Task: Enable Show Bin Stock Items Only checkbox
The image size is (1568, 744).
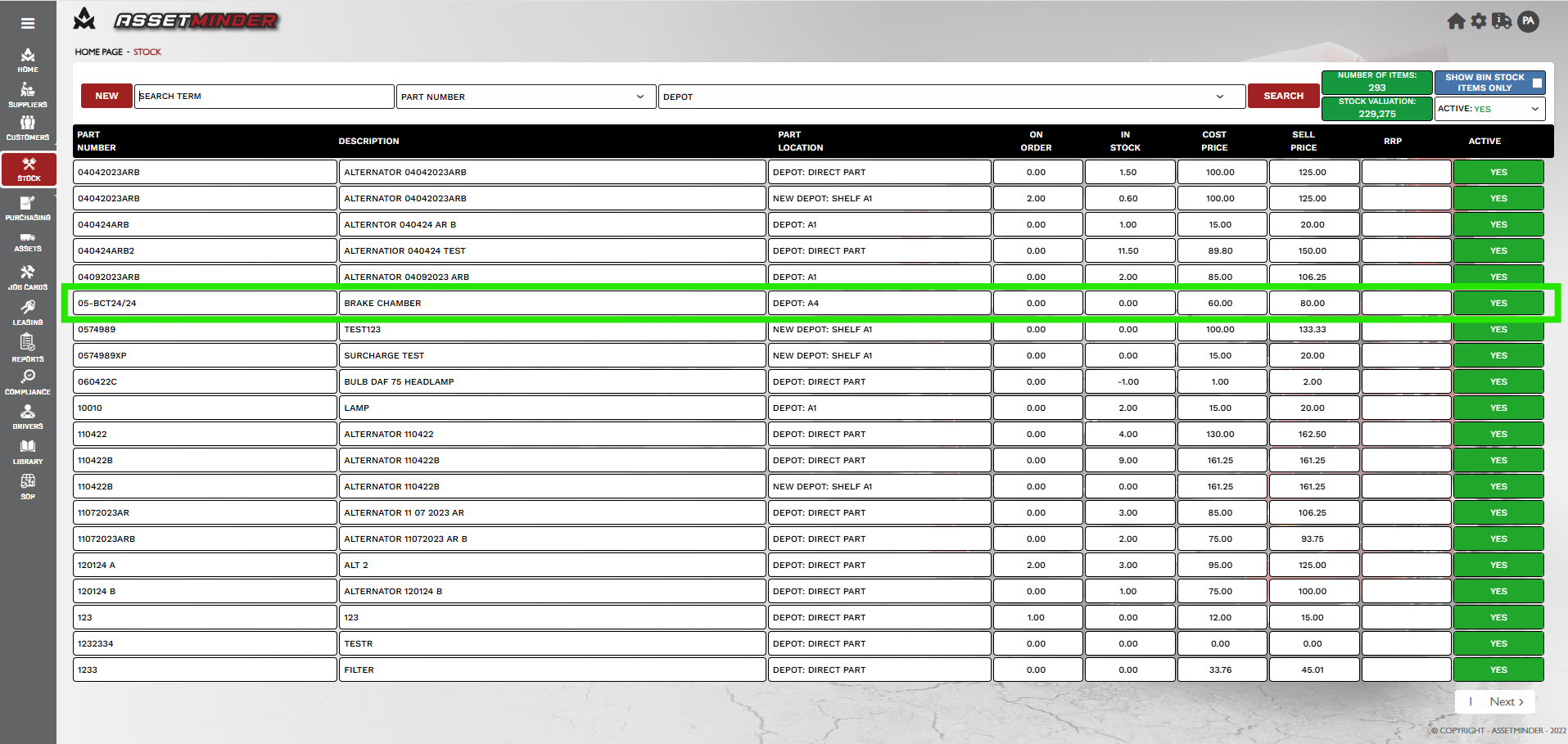Action: coord(1537,83)
